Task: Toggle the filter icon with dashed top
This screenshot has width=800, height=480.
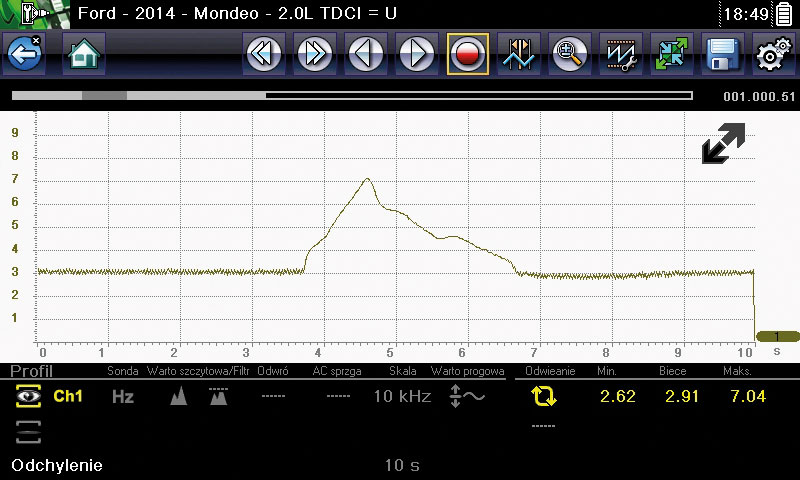Action: [x=217, y=397]
